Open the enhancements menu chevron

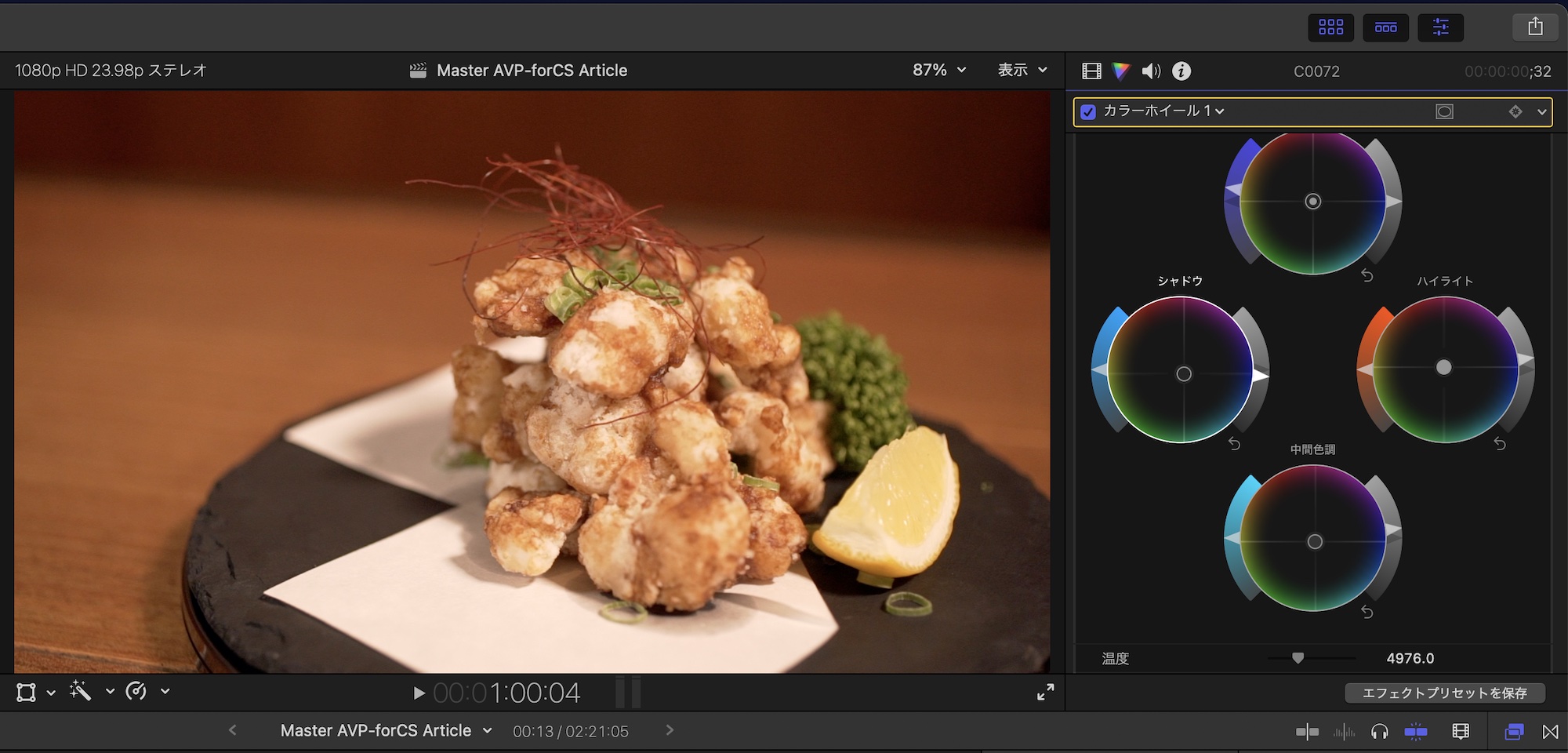[x=110, y=692]
